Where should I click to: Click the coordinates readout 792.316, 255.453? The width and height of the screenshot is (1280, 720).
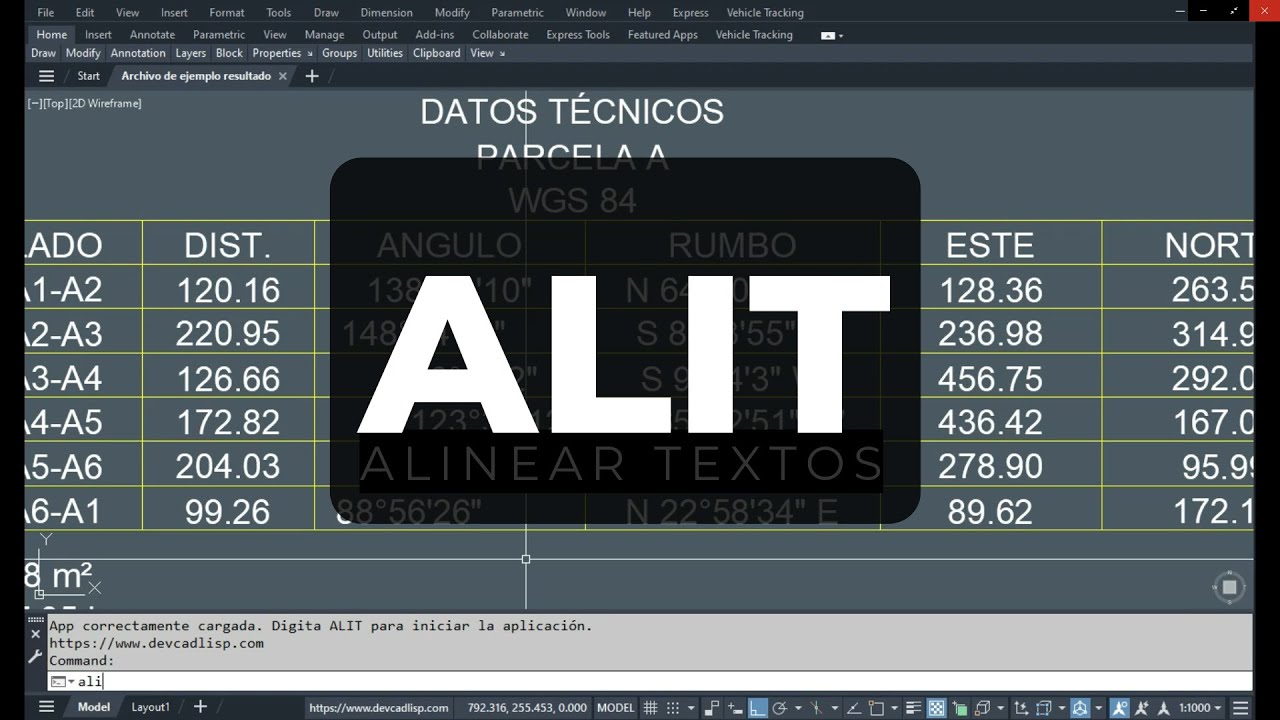click(527, 708)
